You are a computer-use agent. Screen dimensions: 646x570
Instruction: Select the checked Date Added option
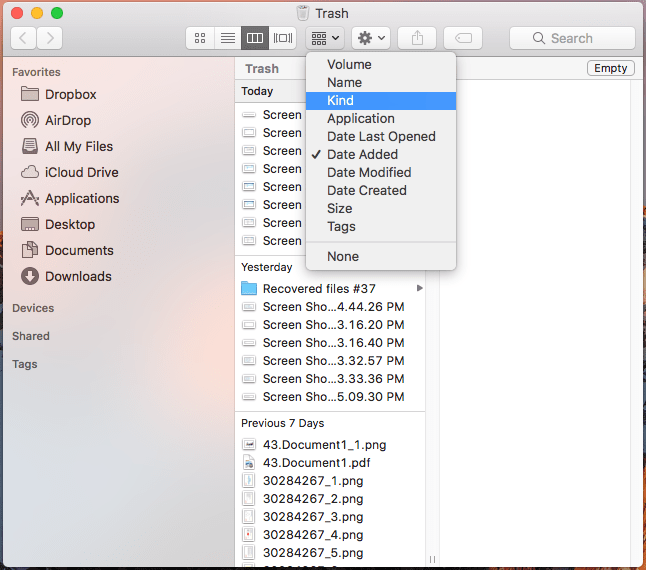pyautogui.click(x=381, y=154)
